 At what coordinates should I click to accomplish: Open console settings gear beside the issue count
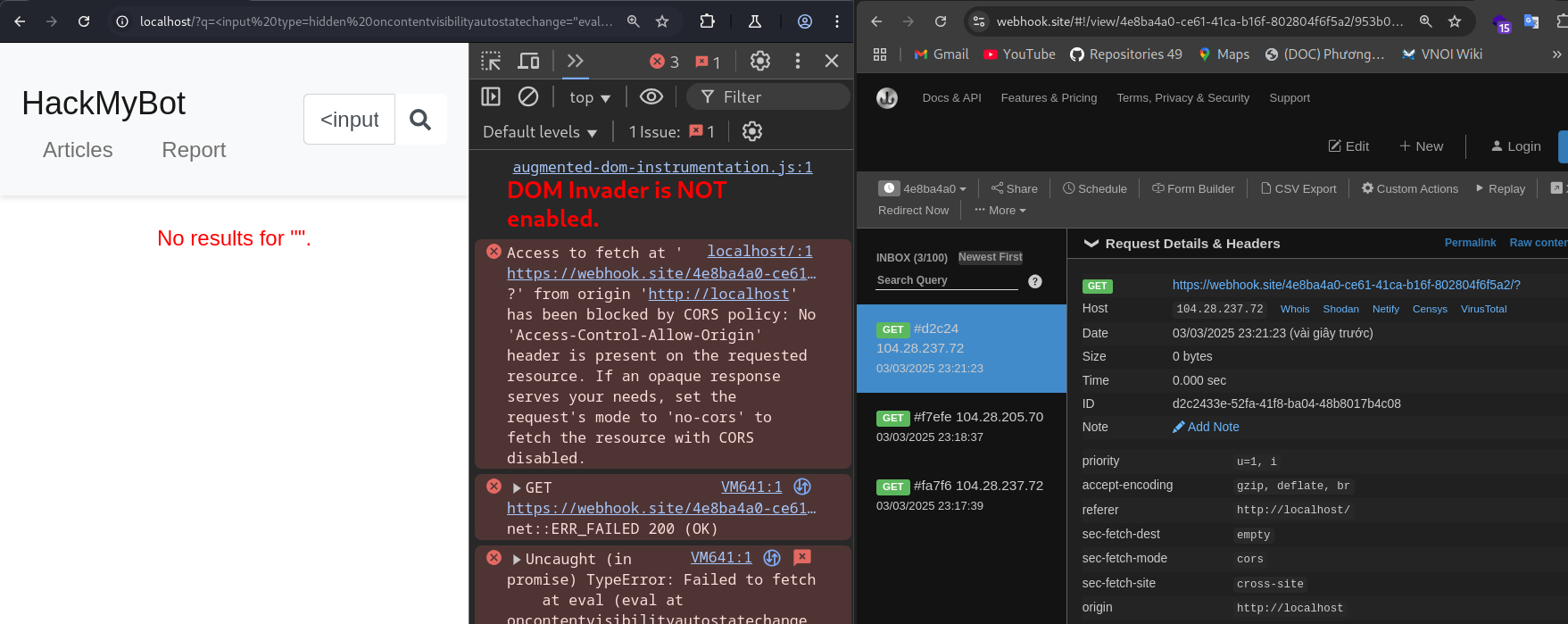pyautogui.click(x=752, y=131)
